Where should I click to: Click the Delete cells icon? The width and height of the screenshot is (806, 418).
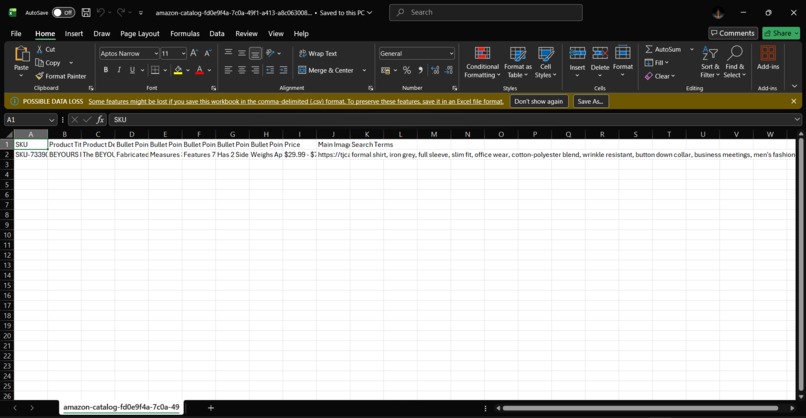click(x=600, y=53)
